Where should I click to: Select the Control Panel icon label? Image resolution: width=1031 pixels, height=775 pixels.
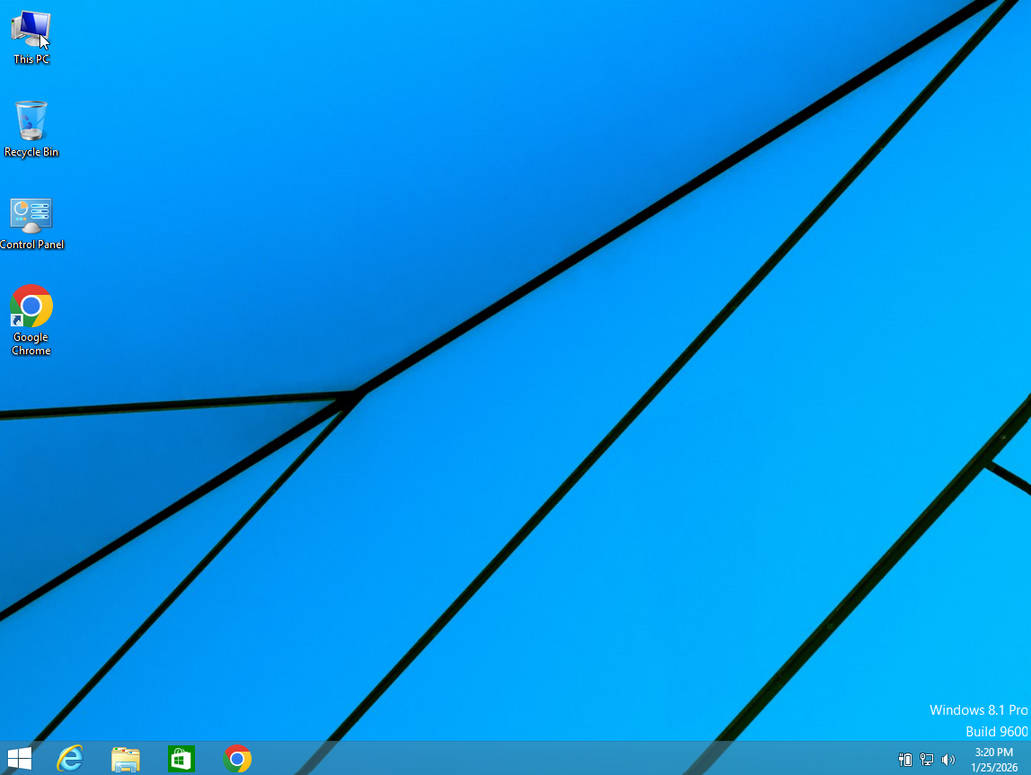32,244
